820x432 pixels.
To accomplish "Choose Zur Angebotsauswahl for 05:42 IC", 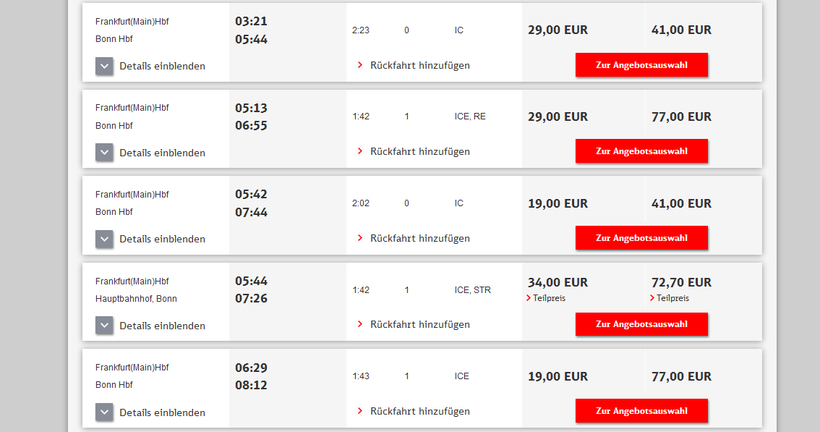I will [641, 238].
